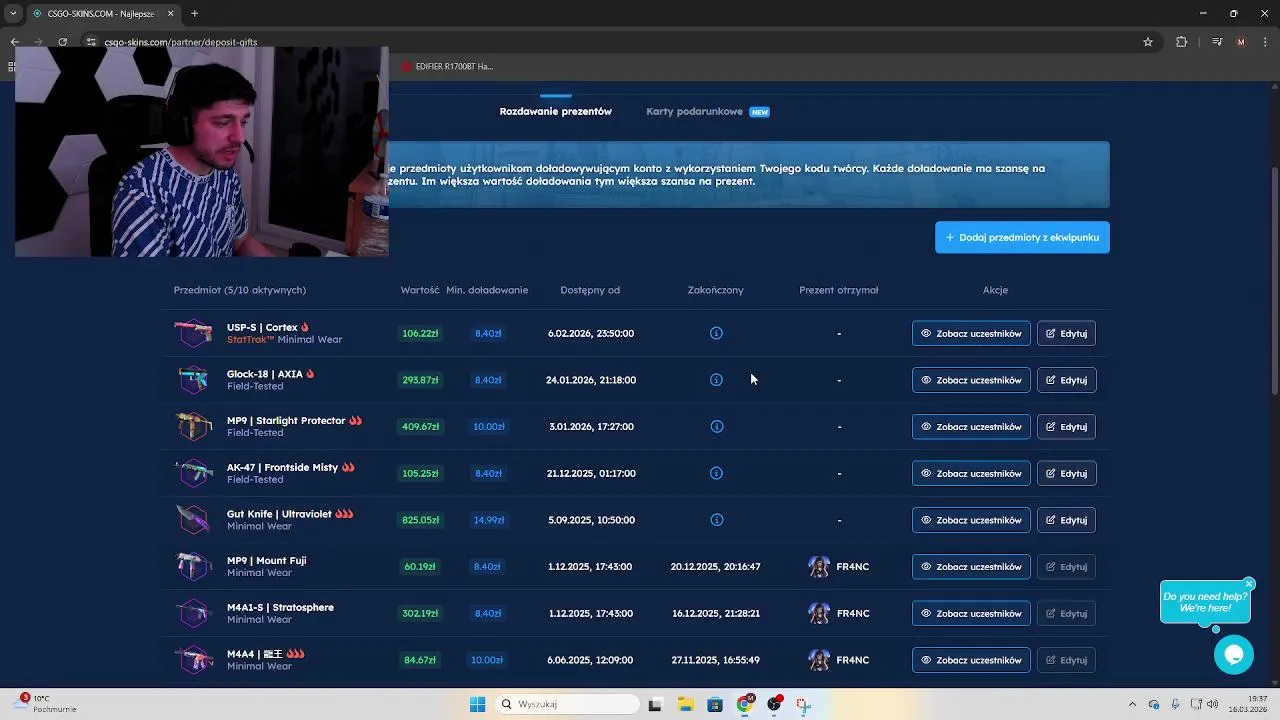Screen dimensions: 1280x720
Task: Open info icon for AK-47 Frontside Misty row
Action: click(716, 473)
